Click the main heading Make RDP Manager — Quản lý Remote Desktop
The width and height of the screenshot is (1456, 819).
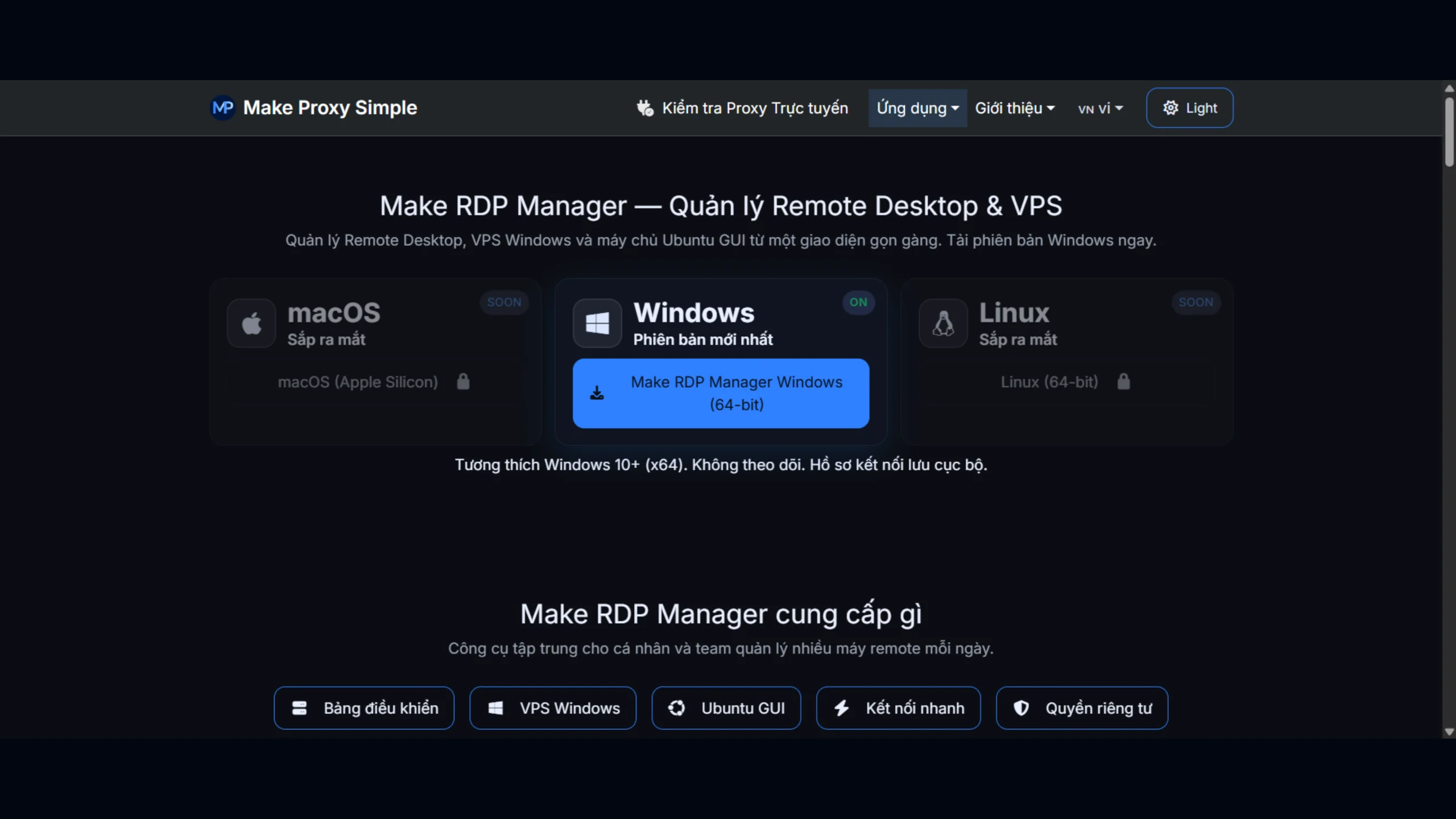click(x=721, y=206)
